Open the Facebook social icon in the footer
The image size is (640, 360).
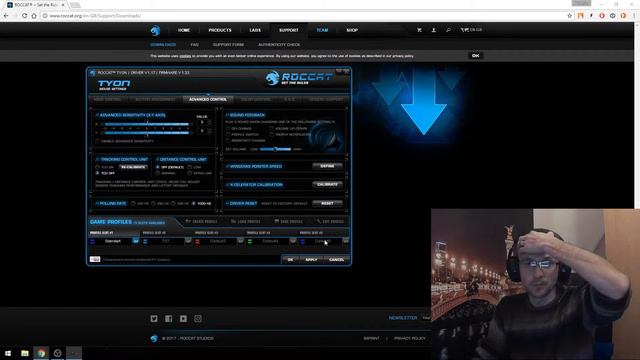tap(169, 318)
